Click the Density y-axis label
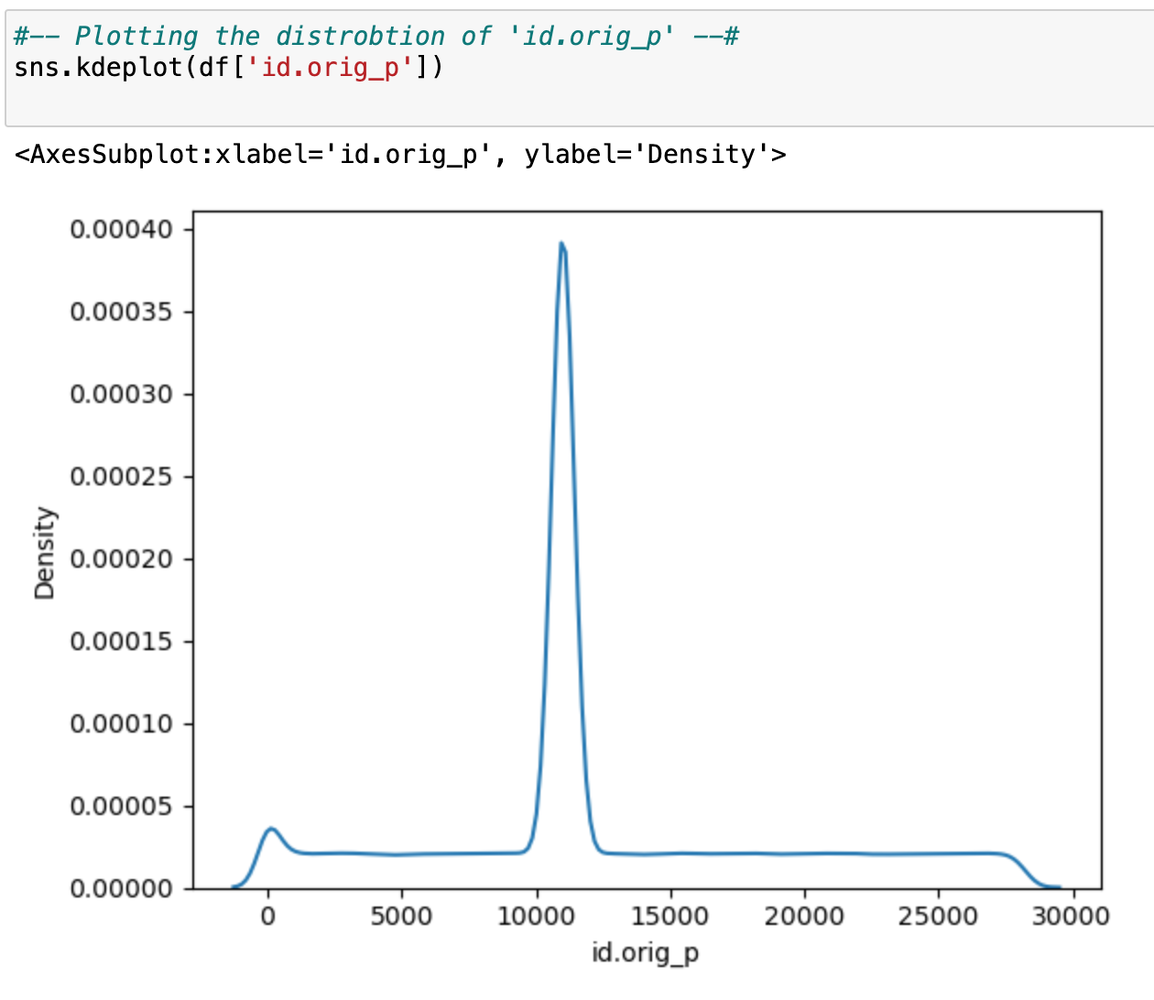Viewport: 1154px width, 1000px height. coord(44,555)
